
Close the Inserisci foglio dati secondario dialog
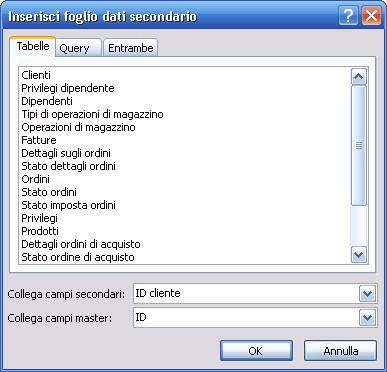pyautogui.click(x=371, y=16)
